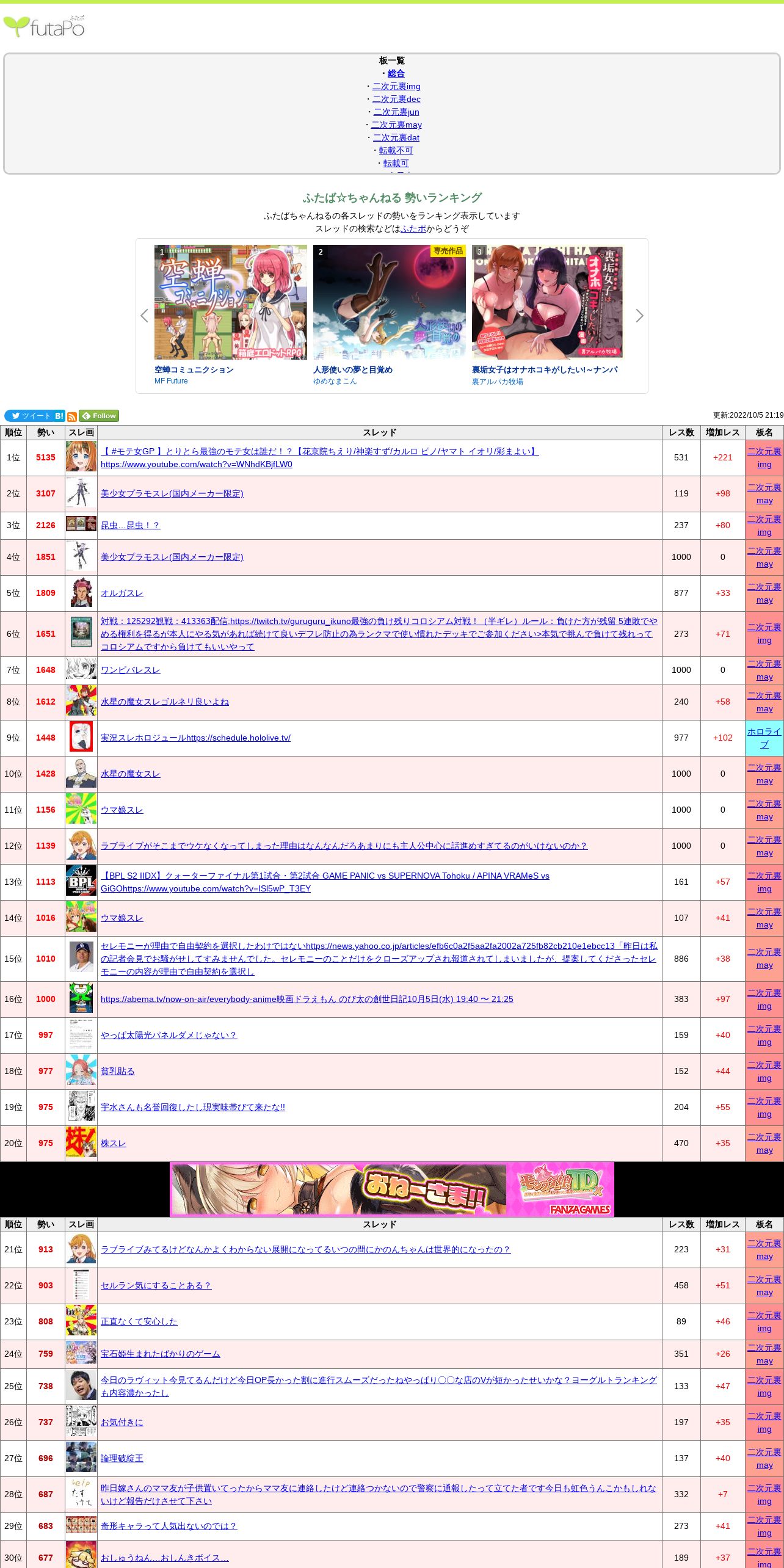The height and width of the screenshot is (1568, 784).
Task: Open 二次元裏img in the board list
Action: pyautogui.click(x=396, y=86)
